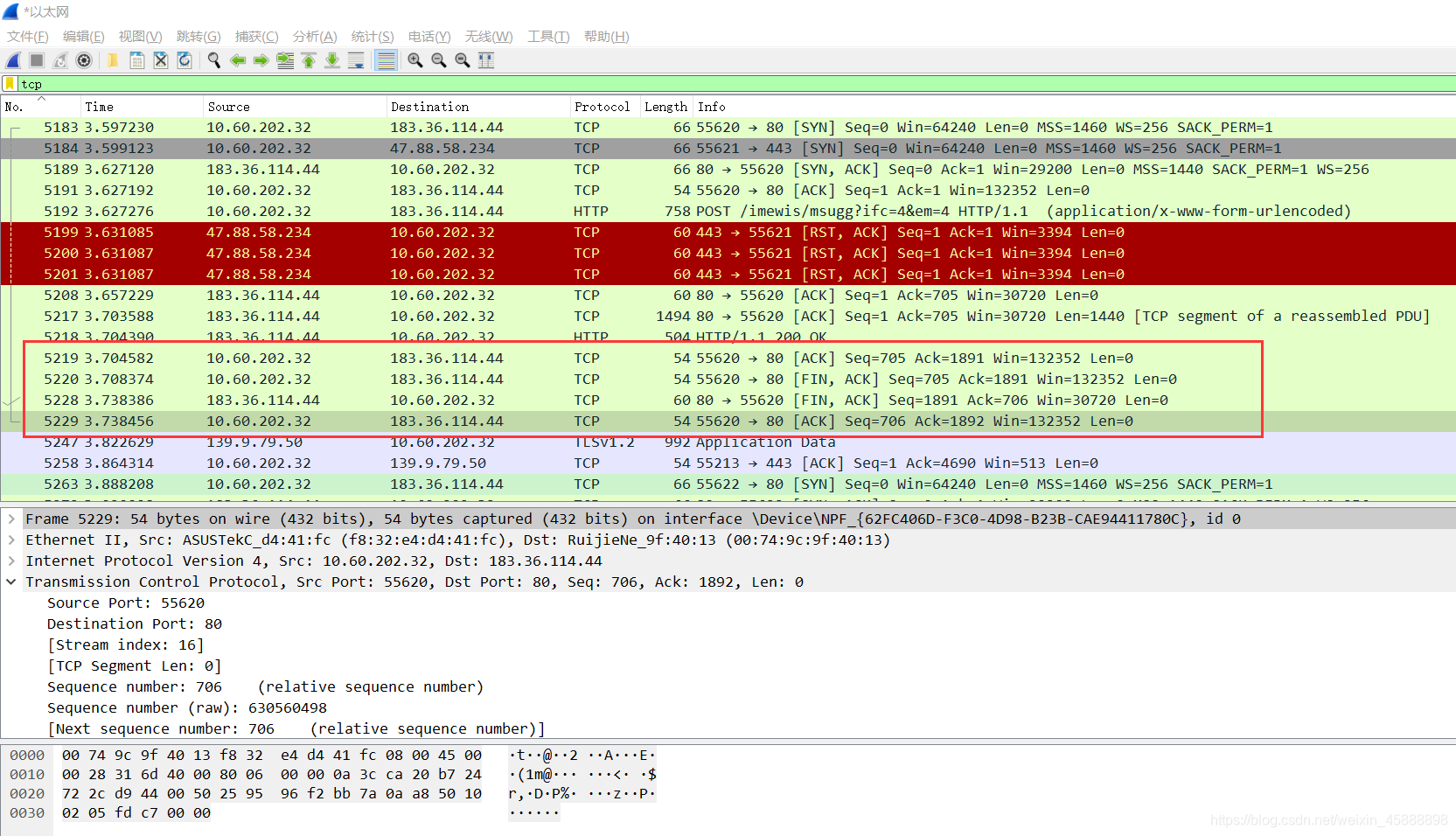The image size is (1456, 836).
Task: Select the Sequence number (raw) field
Action: (x=187, y=707)
